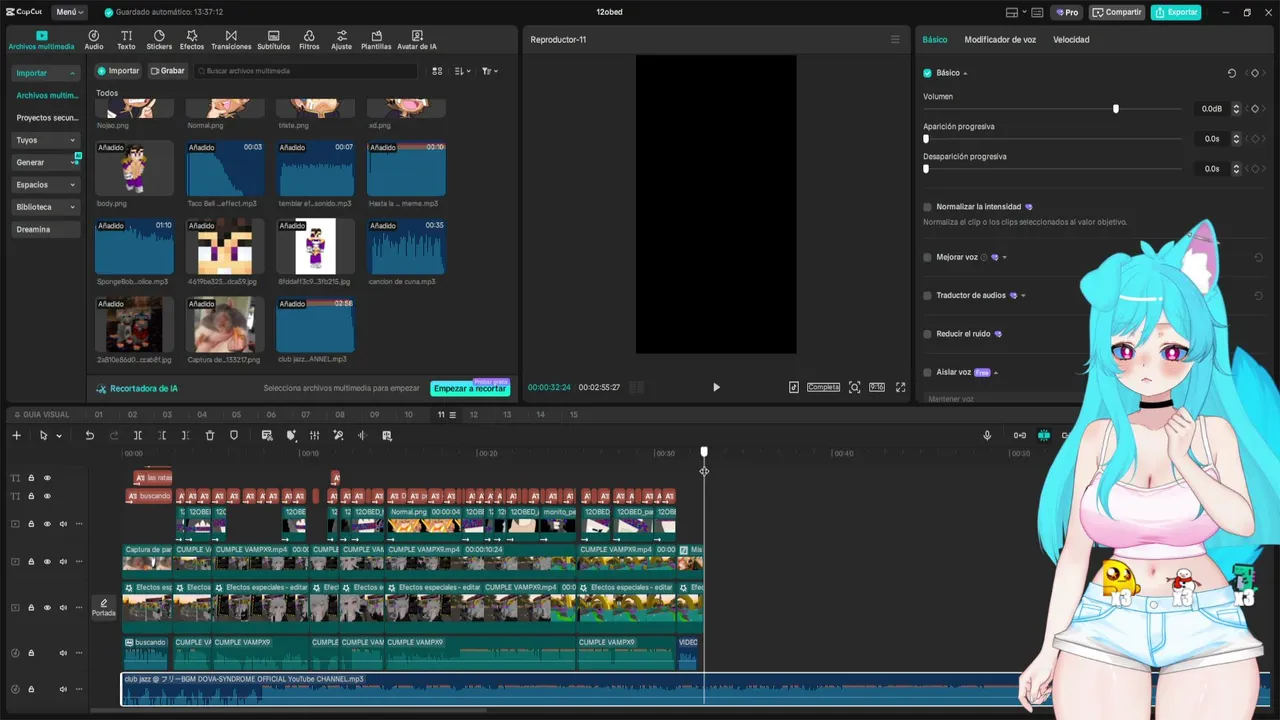
Task: Enable Normalizar la intensidad
Action: (x=927, y=207)
